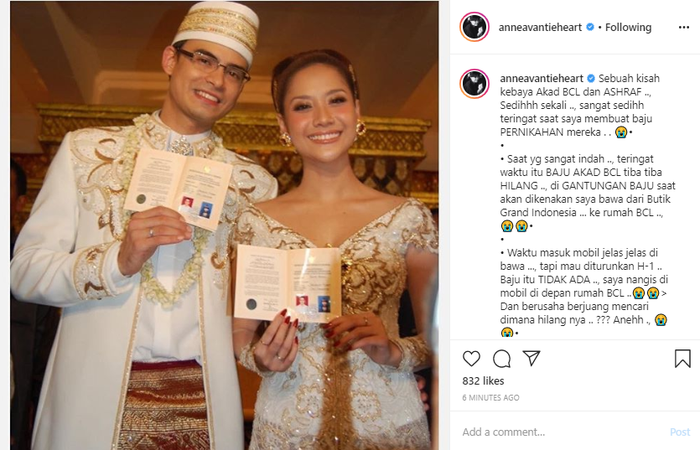Image resolution: width=700 pixels, height=450 pixels.
Task: Click verified badge in caption
Action: [591, 79]
